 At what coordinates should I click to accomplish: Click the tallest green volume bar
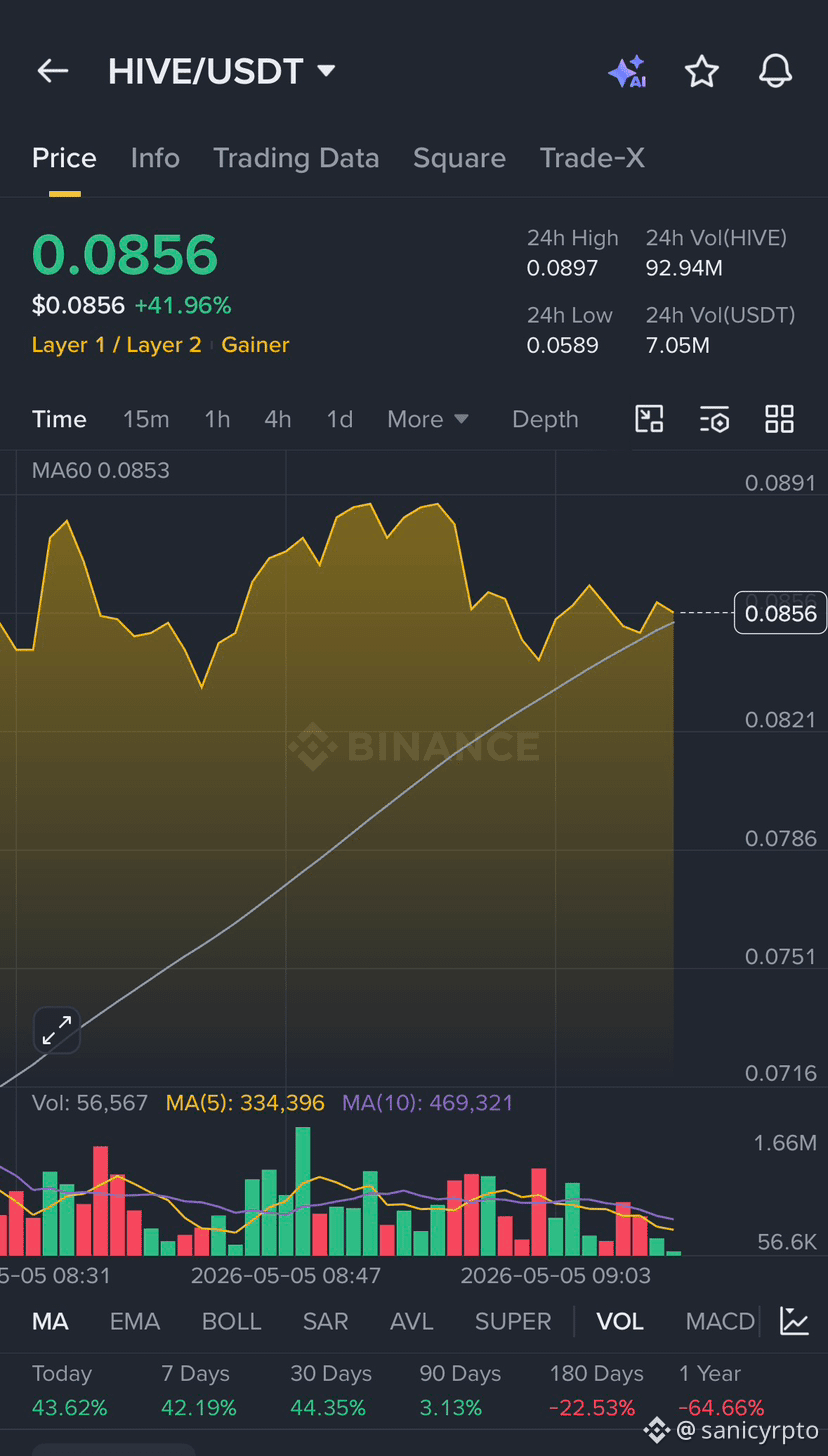(303, 1191)
